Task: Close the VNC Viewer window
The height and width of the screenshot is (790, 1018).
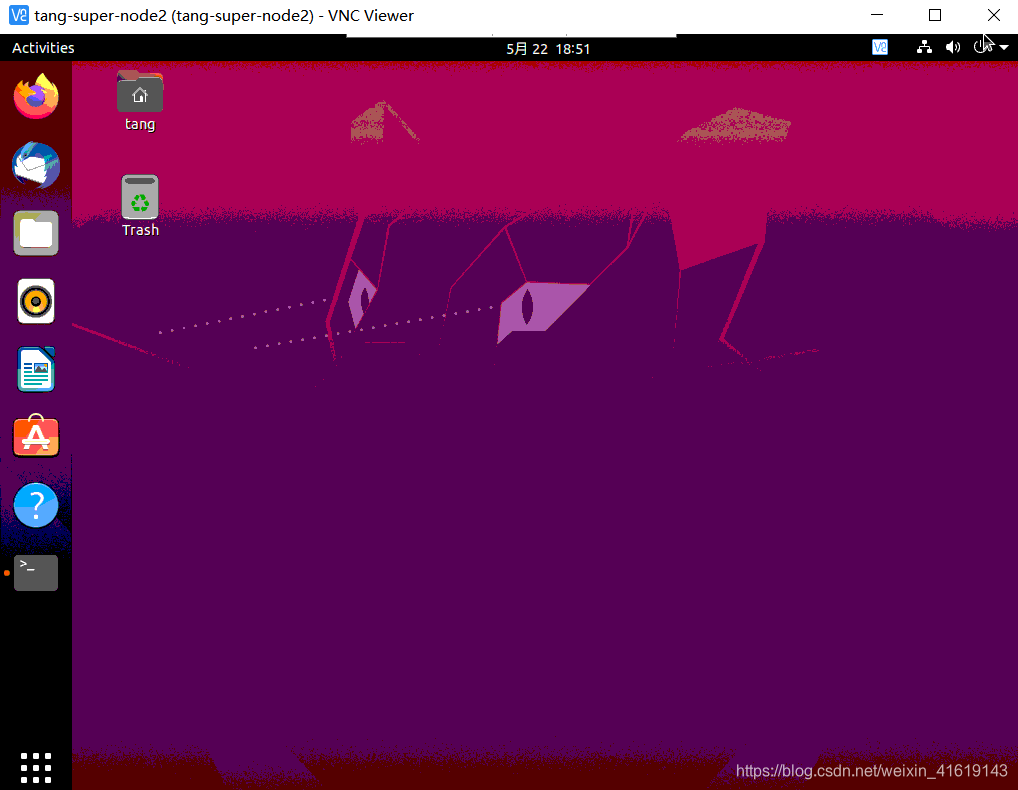Action: (993, 15)
